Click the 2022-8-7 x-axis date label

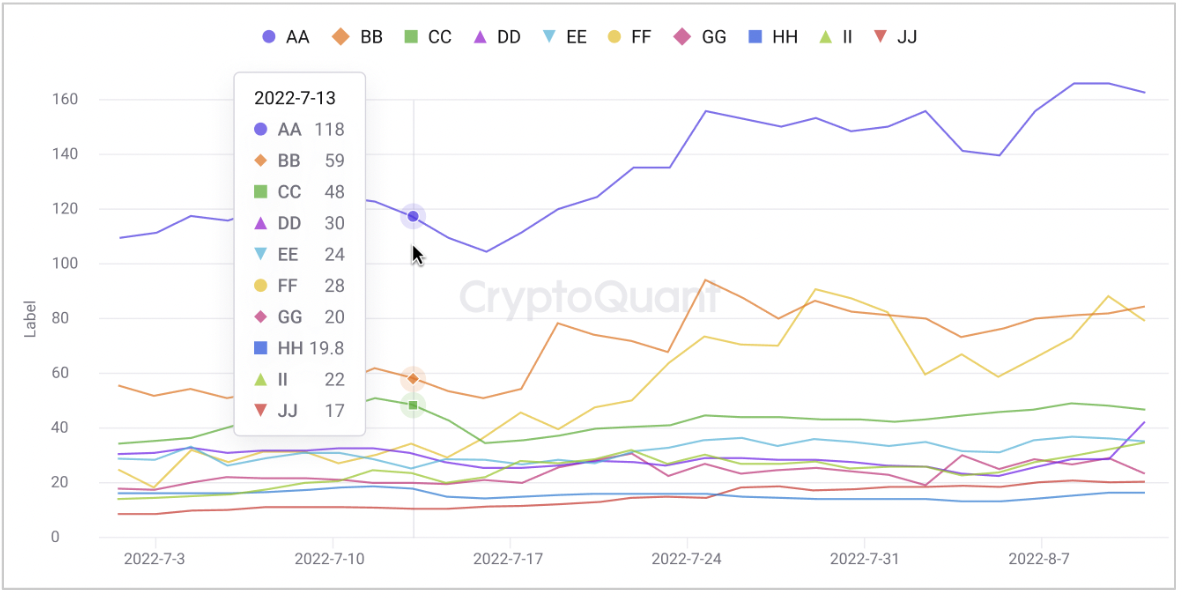click(1039, 558)
